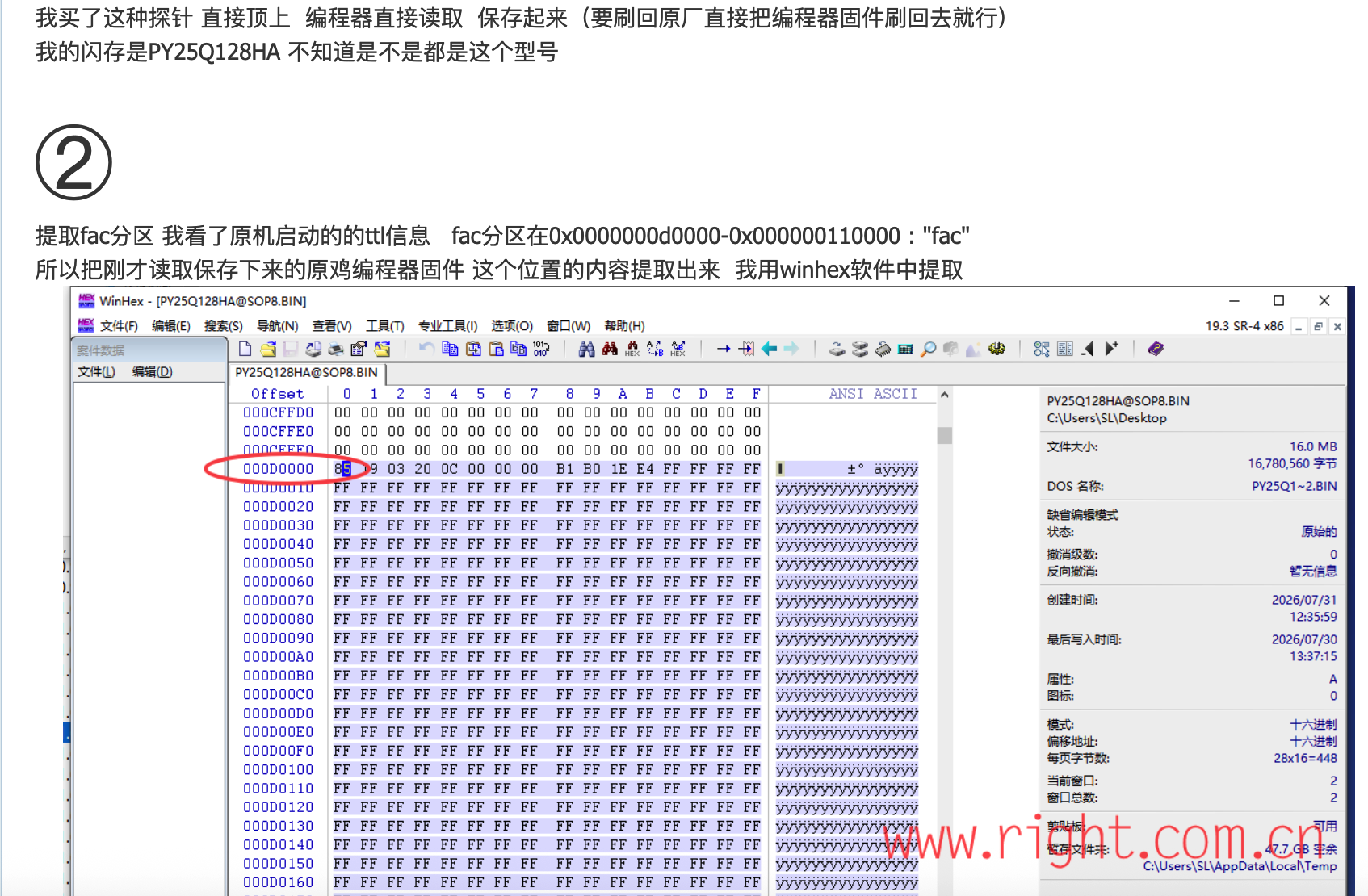
Task: Open the 搜索(S) menu
Action: 224,326
